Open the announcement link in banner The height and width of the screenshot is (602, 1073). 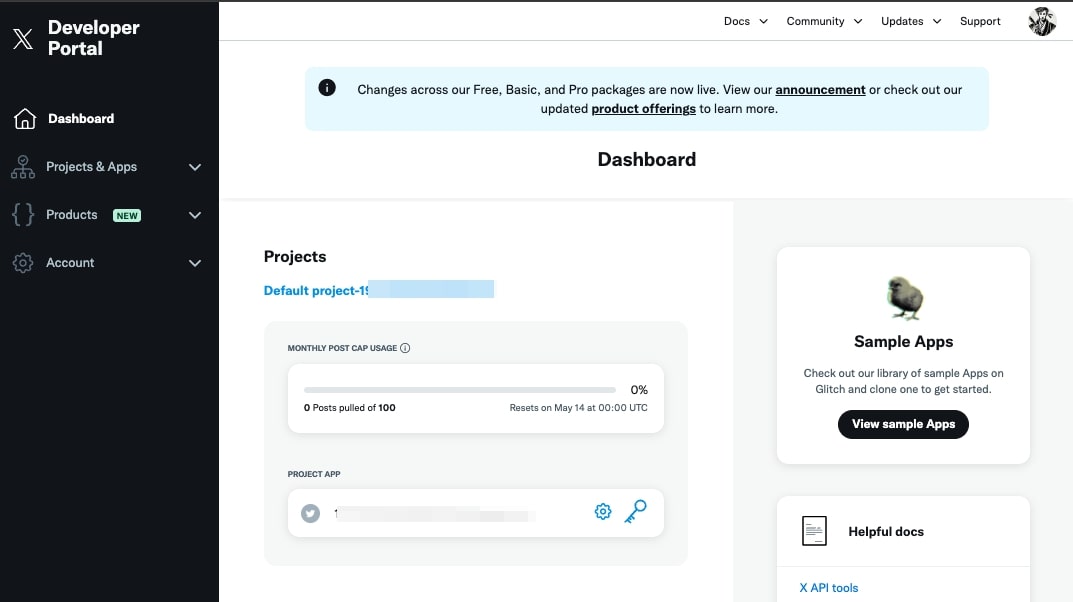[820, 90]
